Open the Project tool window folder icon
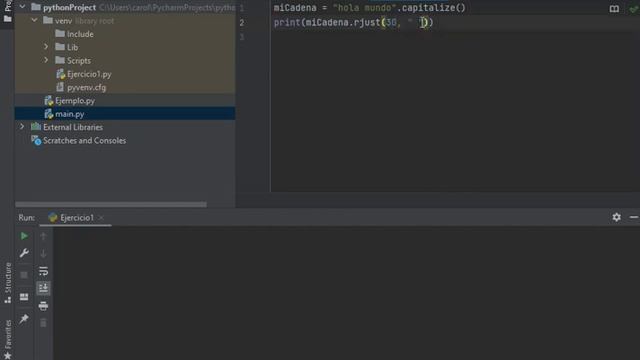The width and height of the screenshot is (640, 360). 7,19
